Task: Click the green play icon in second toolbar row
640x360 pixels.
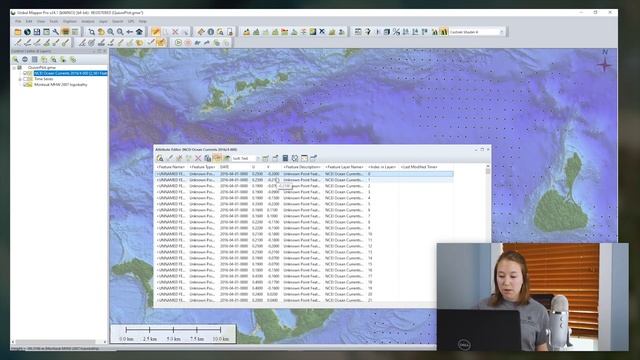Action: pos(178,42)
